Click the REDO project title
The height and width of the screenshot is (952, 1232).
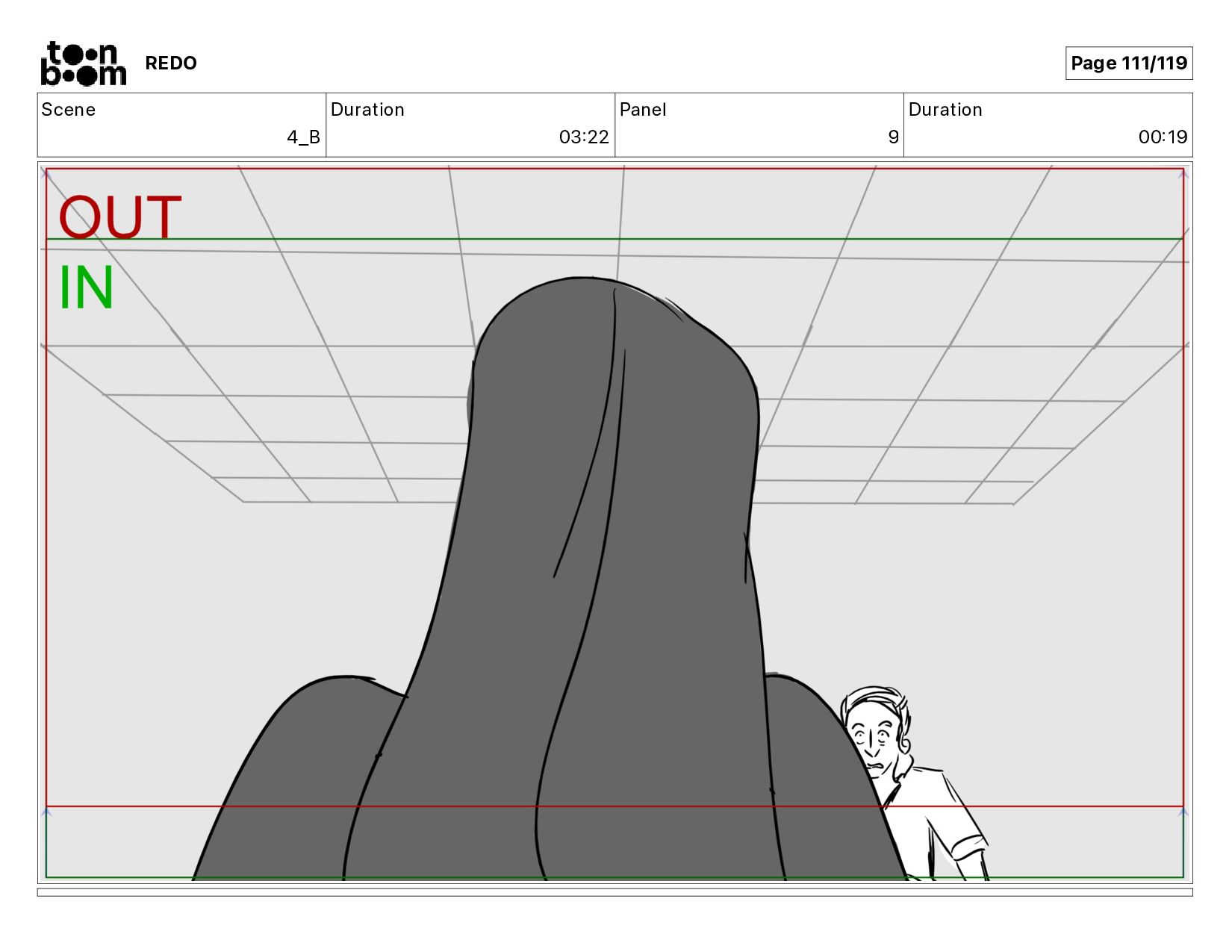[171, 63]
